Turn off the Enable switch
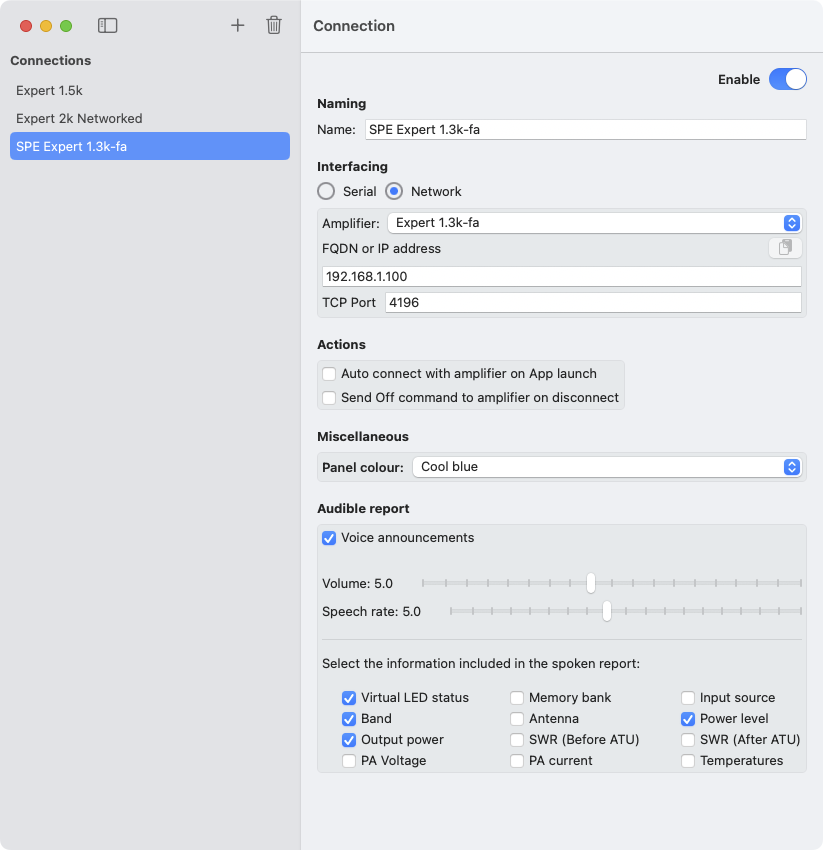 tap(787, 80)
